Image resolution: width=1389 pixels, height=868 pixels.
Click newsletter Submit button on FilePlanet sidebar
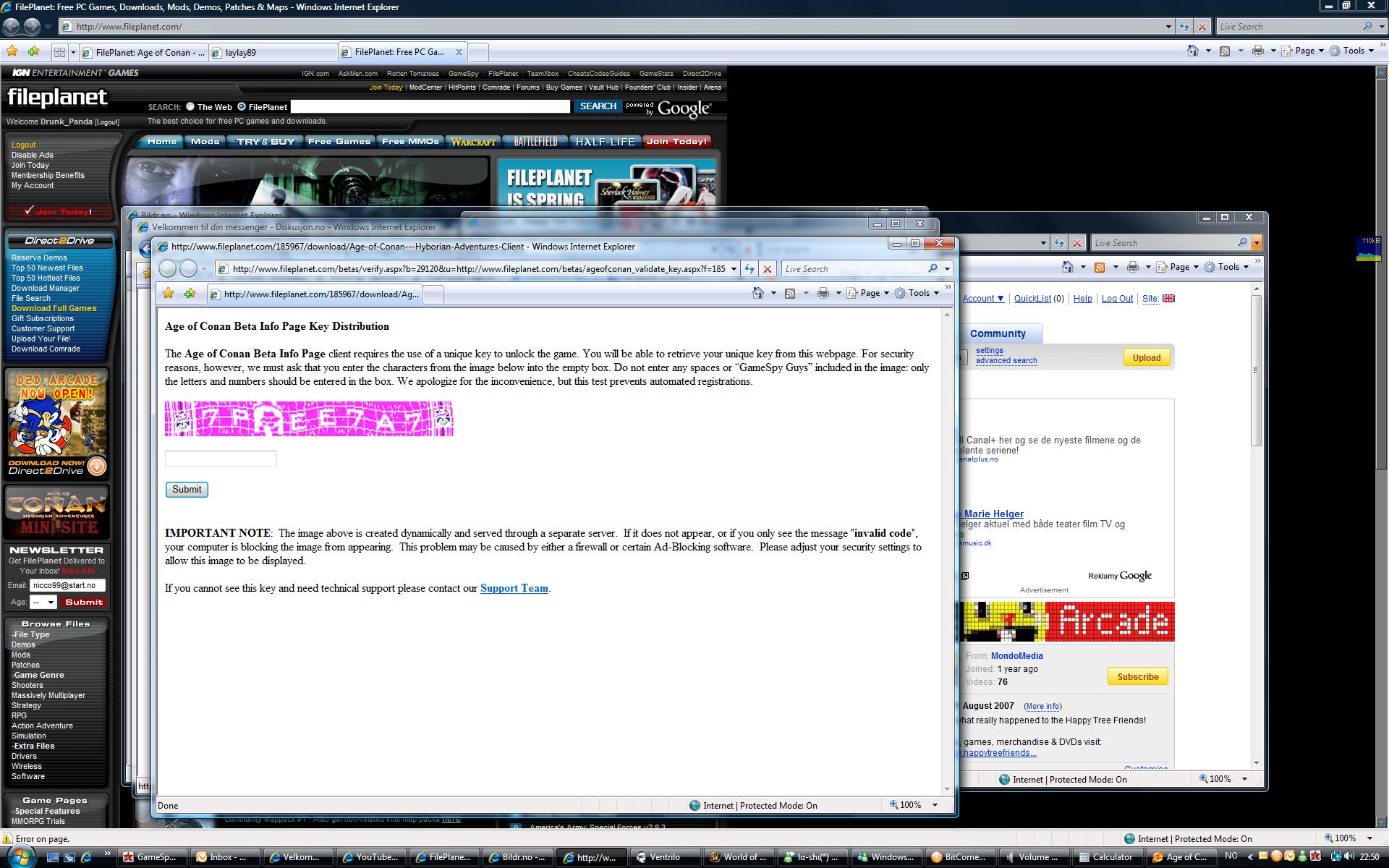[84, 602]
